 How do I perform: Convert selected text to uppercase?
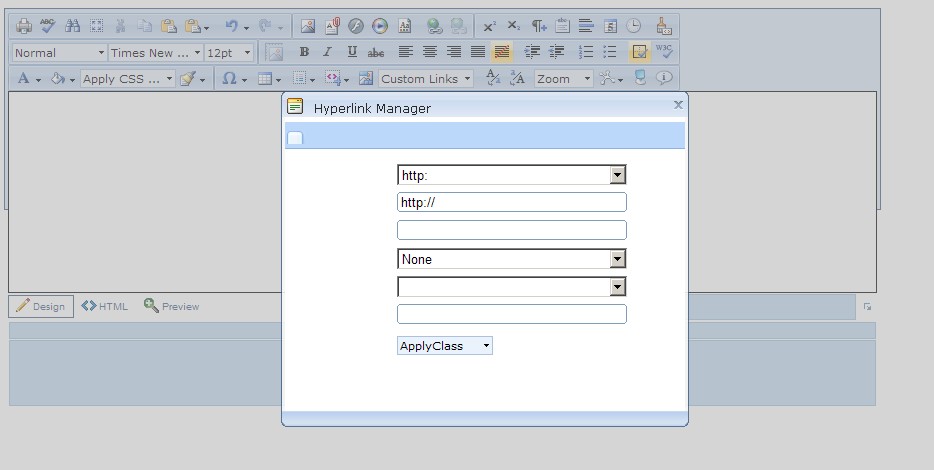517,78
